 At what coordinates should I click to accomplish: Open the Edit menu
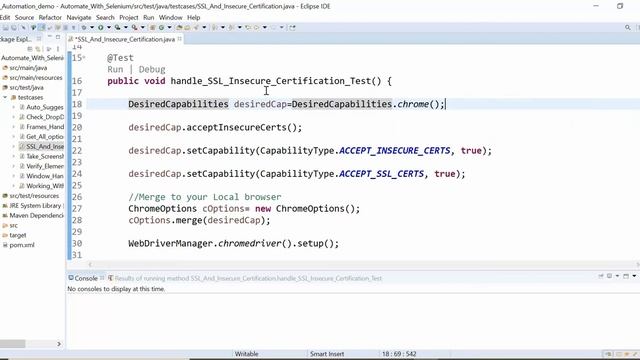pos(5,18)
